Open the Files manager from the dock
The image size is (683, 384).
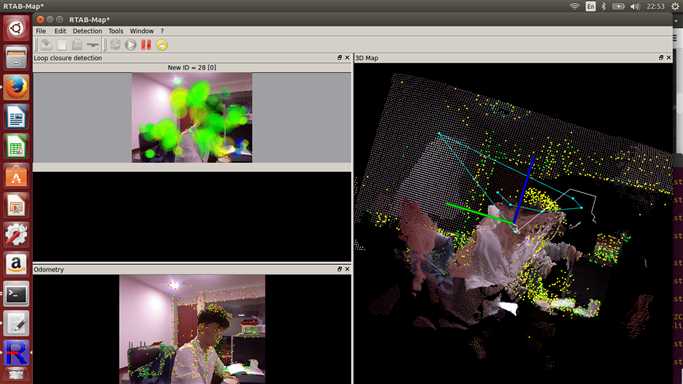point(16,58)
